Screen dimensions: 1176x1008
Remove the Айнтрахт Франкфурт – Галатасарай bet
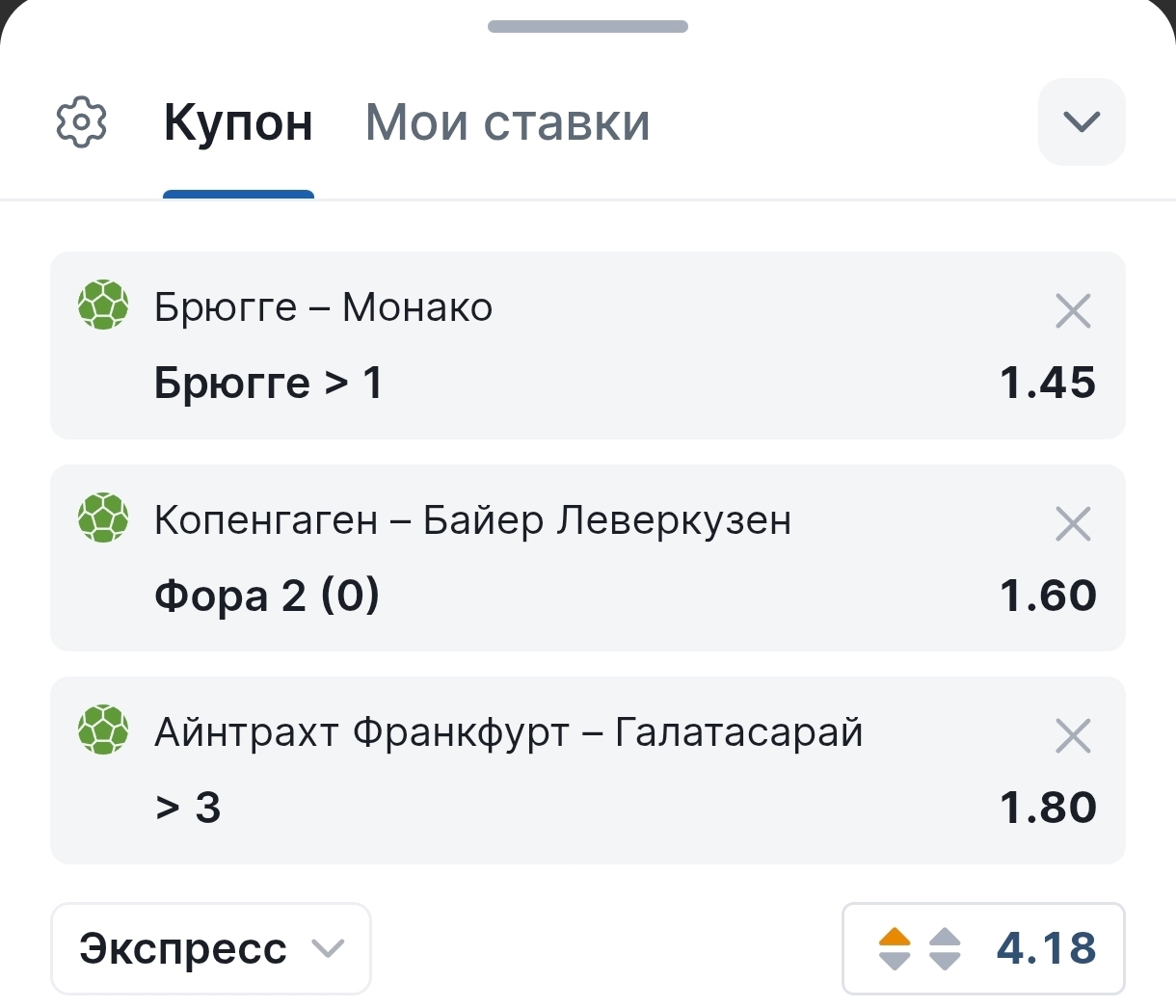coord(1073,736)
